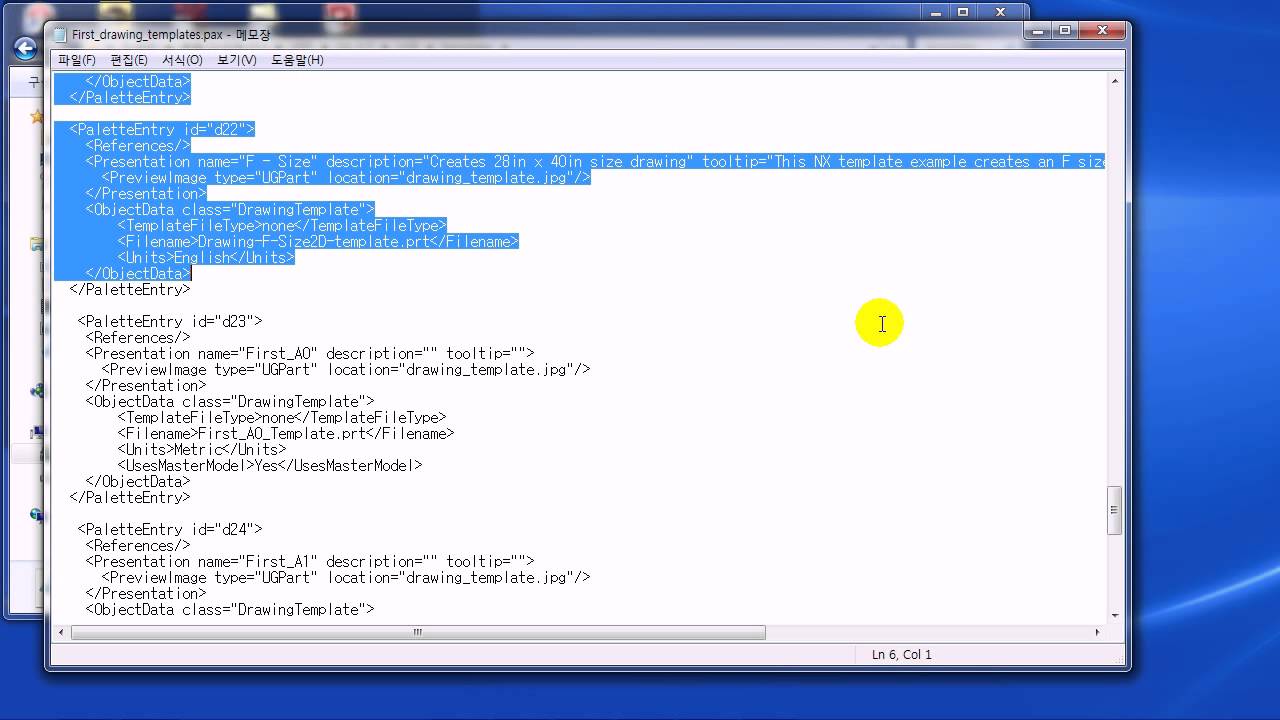The image size is (1280, 720).
Task: Click the <Units>Metric</Units> line
Action: 202,449
